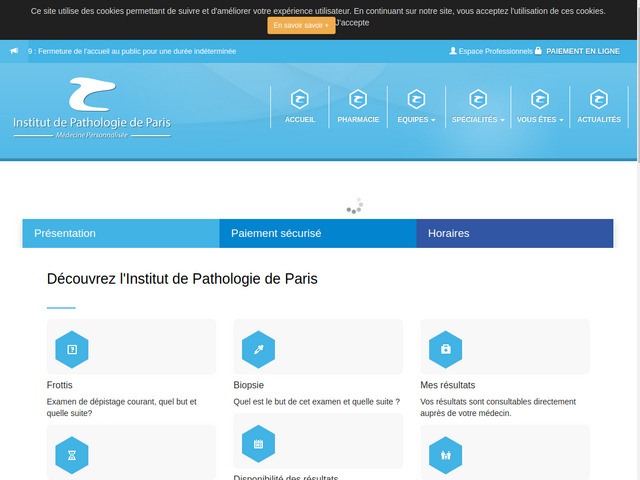Click the Institut de Pathologie de Paris logo

pos(92,108)
